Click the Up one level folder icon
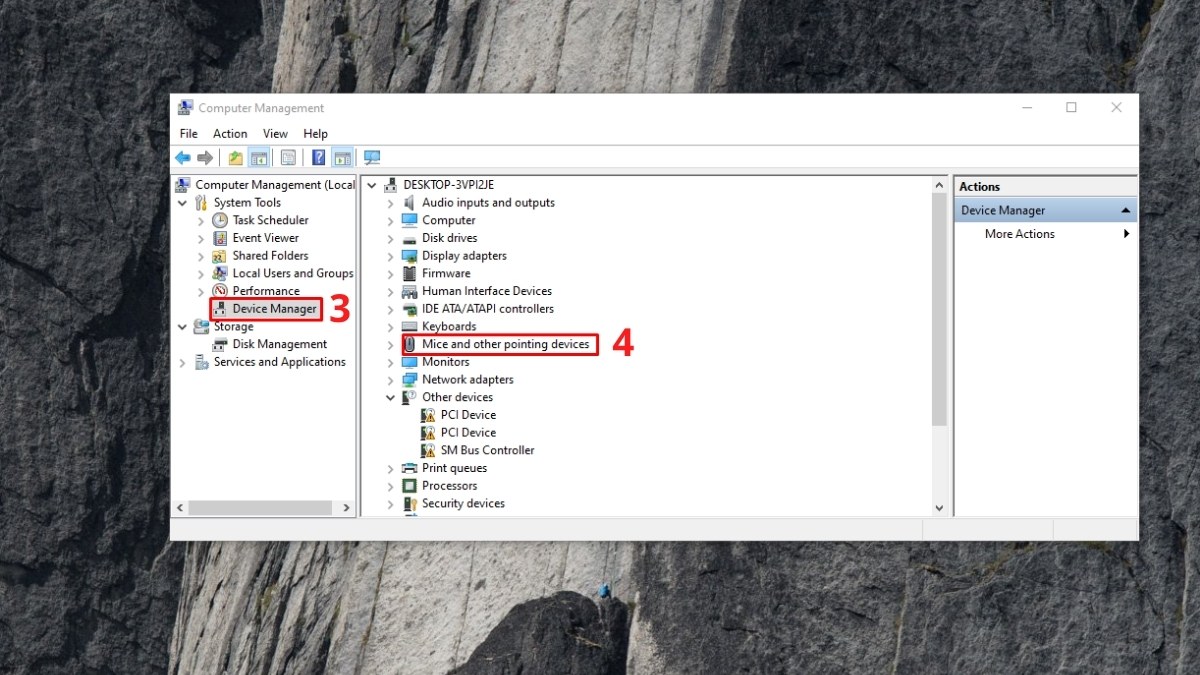Image resolution: width=1200 pixels, height=675 pixels. tap(236, 158)
